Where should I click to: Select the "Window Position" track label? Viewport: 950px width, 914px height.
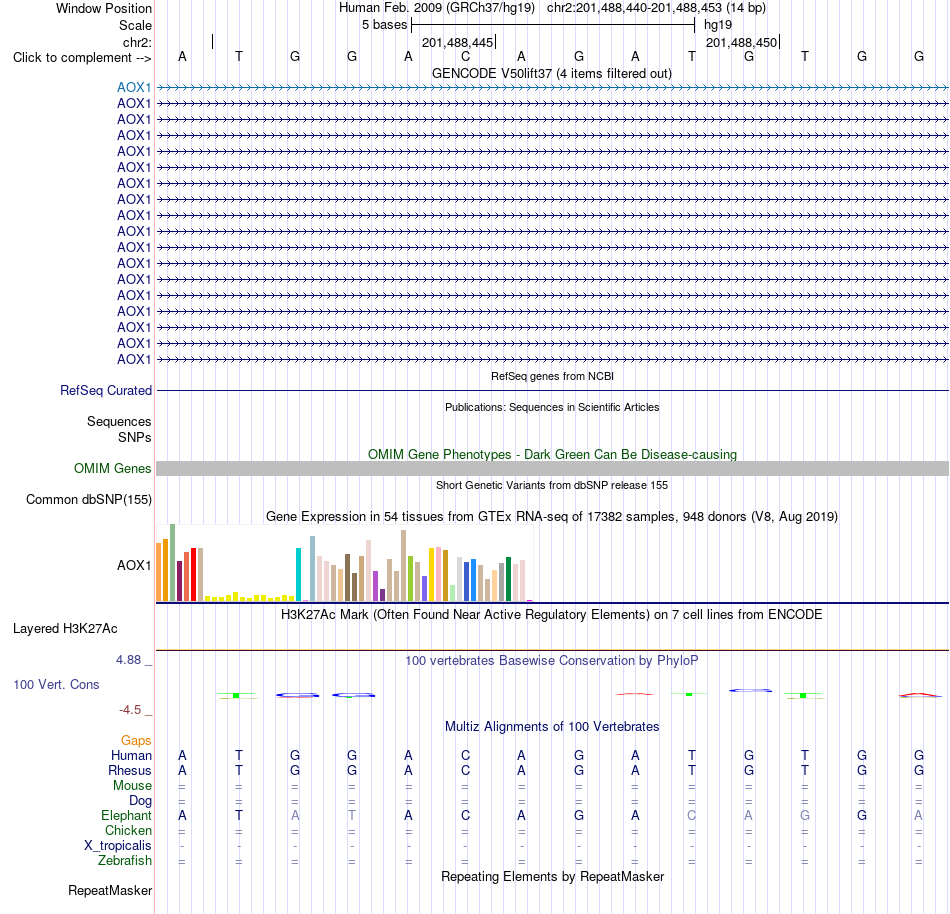coord(104,8)
